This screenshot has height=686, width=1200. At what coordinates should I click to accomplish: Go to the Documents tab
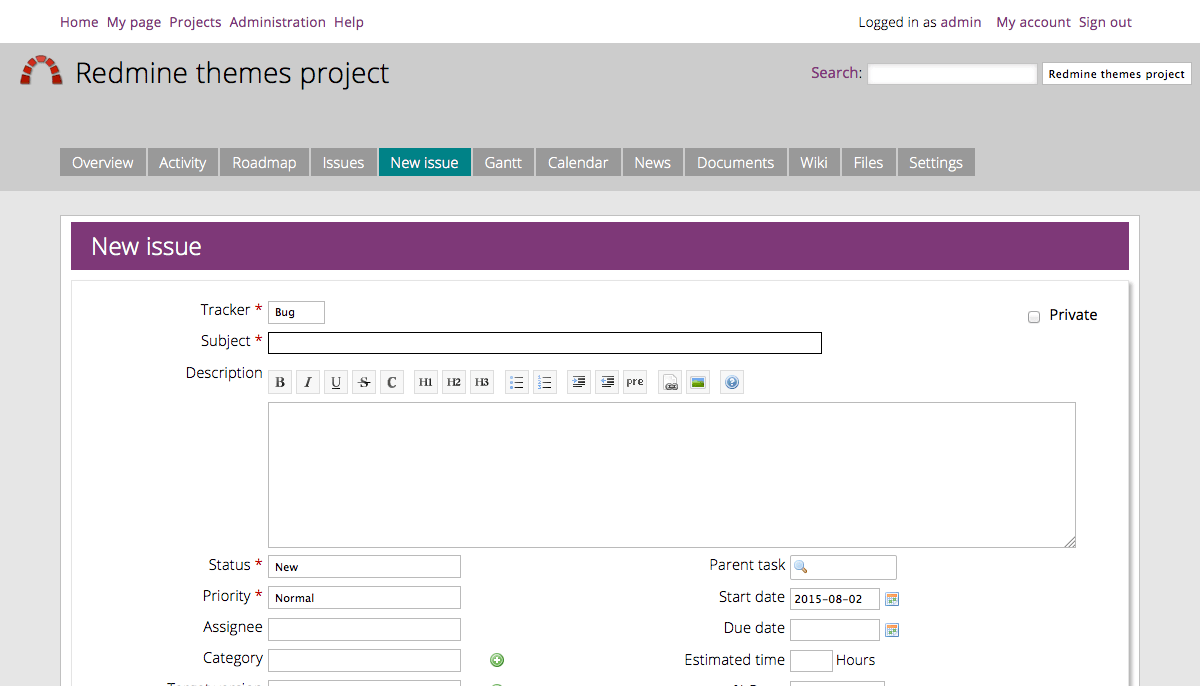(736, 162)
